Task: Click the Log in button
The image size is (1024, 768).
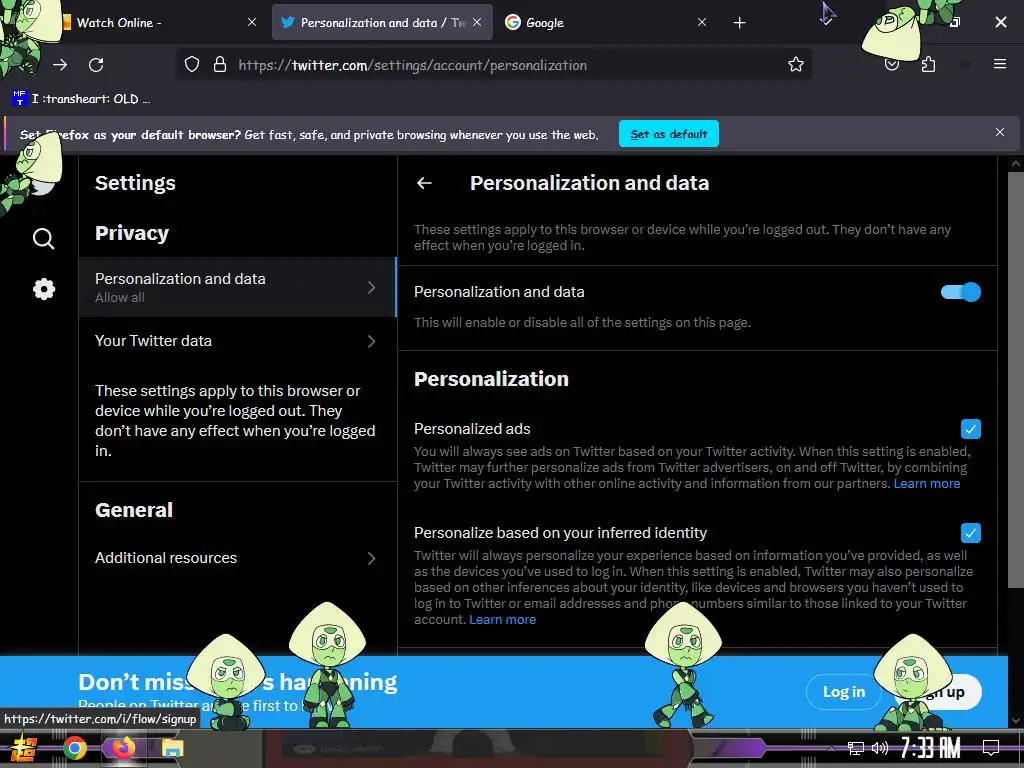Action: tap(843, 692)
